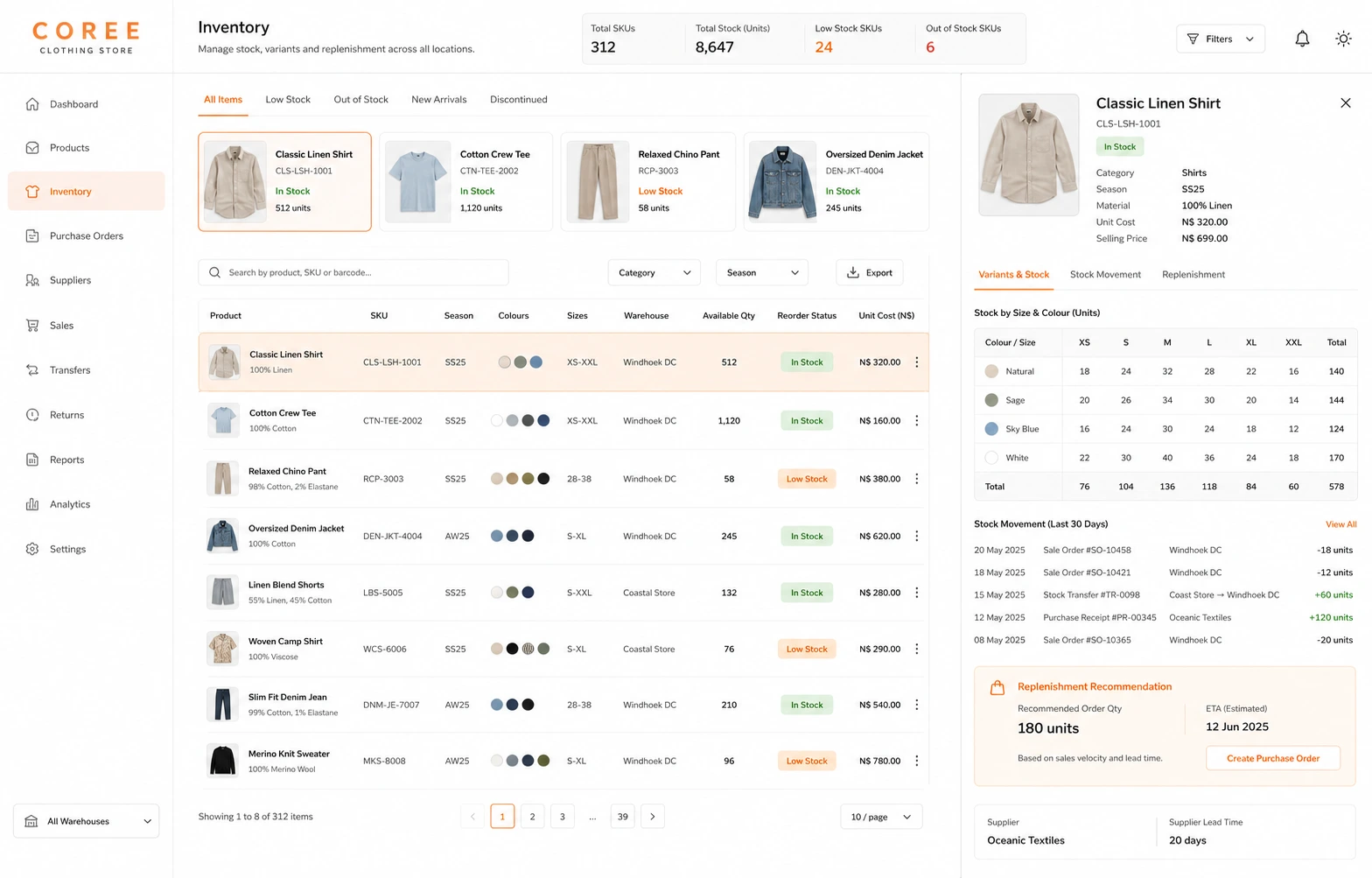Close the Classic Linen Shirt detail panel
1372x878 pixels.
[1346, 103]
